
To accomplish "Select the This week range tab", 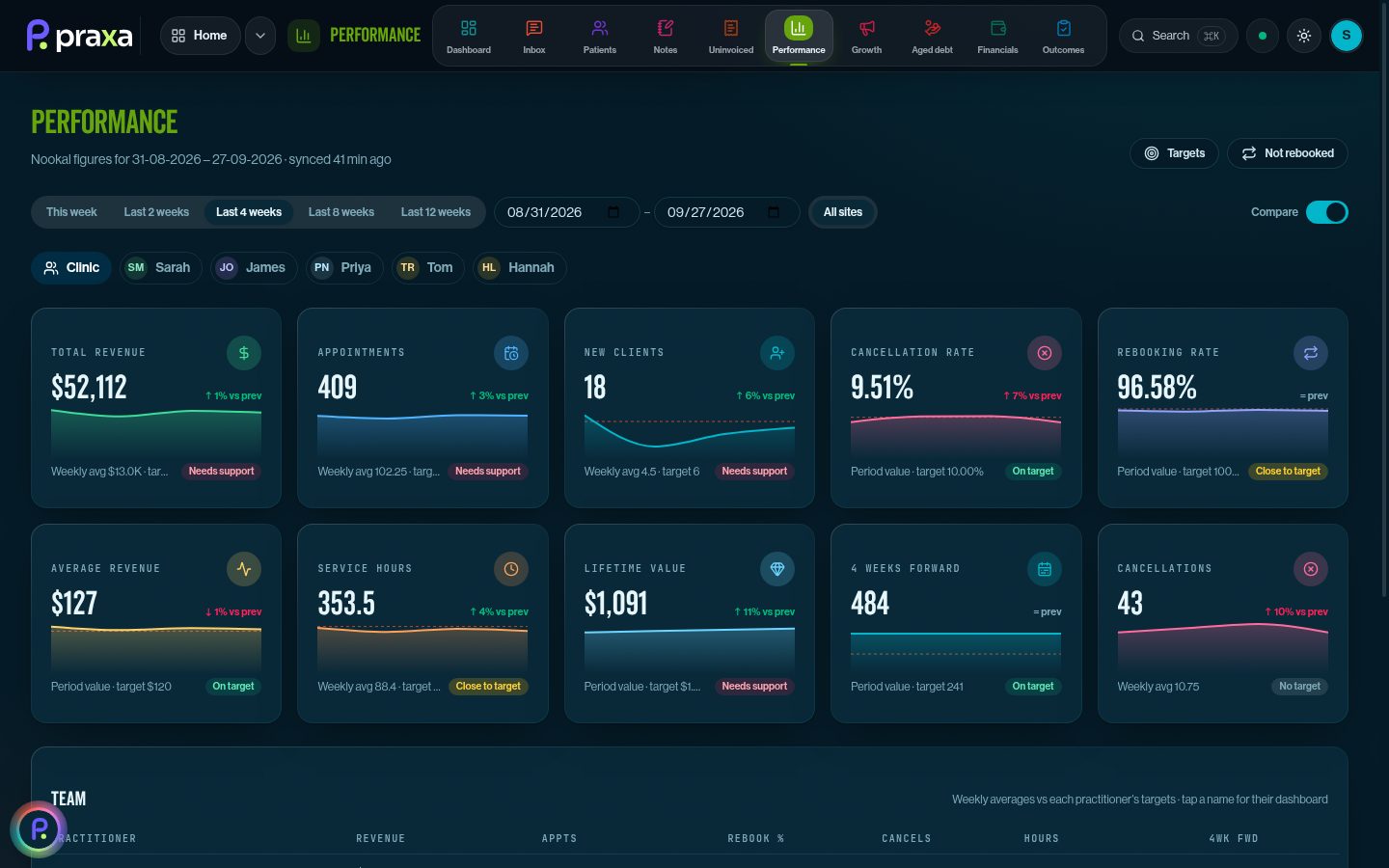I will [x=71, y=212].
